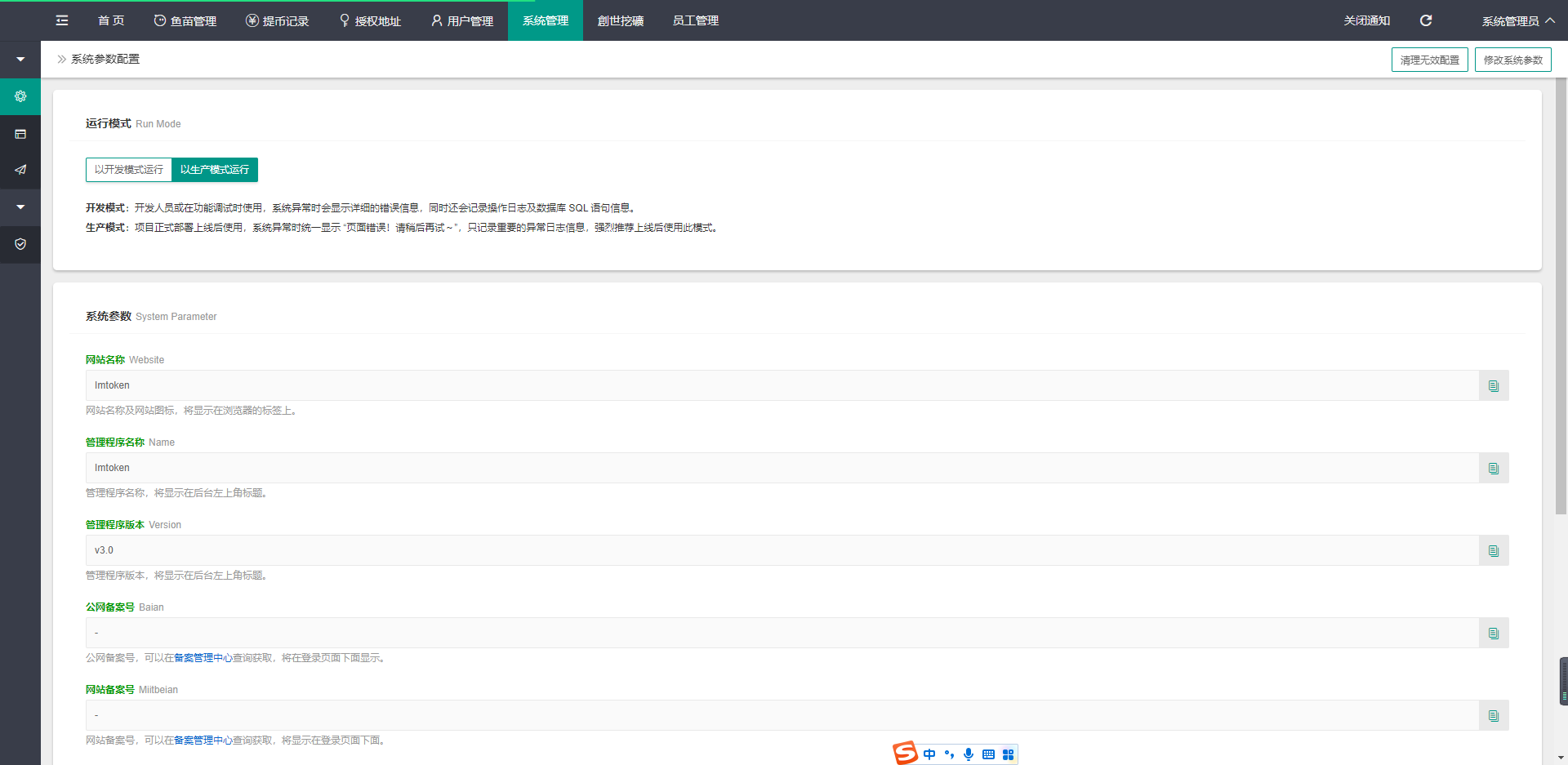This screenshot has width=1568, height=765.
Task: Open the shield check sidebar icon
Action: coord(20,244)
